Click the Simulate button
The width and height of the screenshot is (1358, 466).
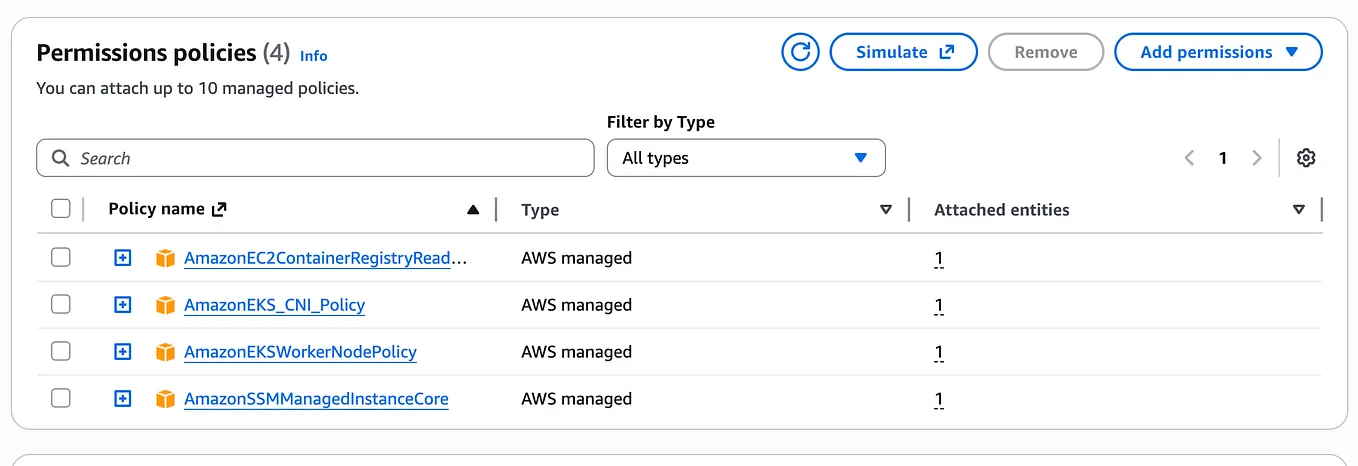(904, 52)
